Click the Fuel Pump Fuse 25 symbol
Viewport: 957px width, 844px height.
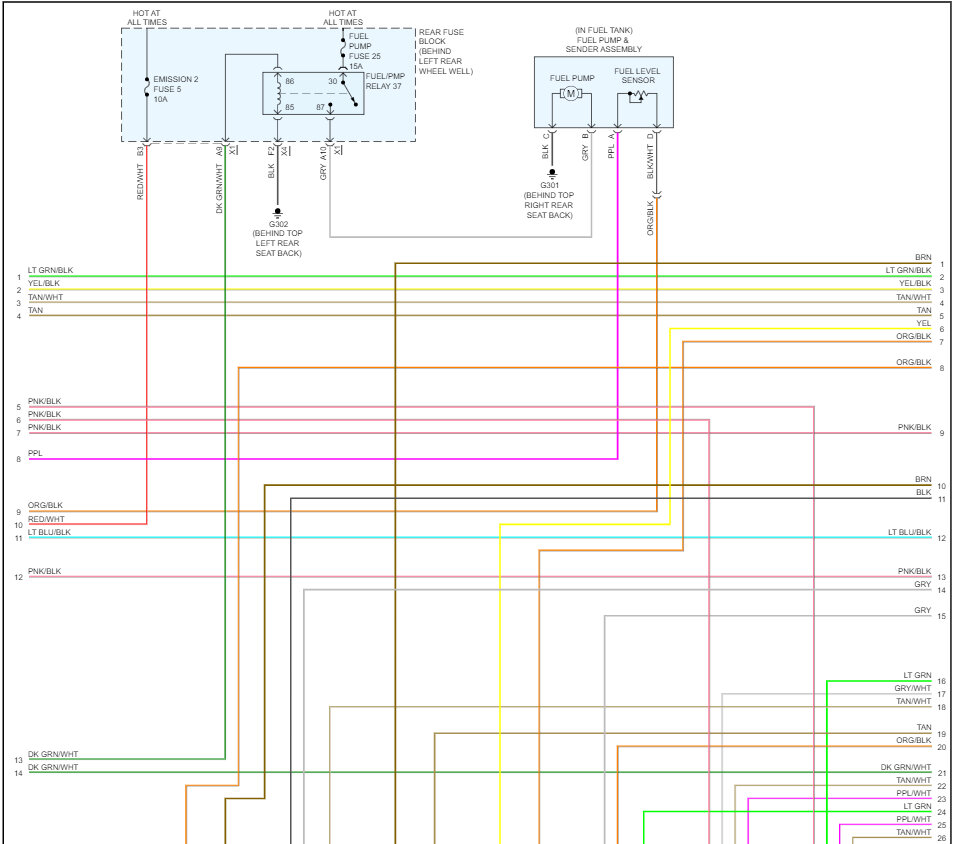pos(343,48)
